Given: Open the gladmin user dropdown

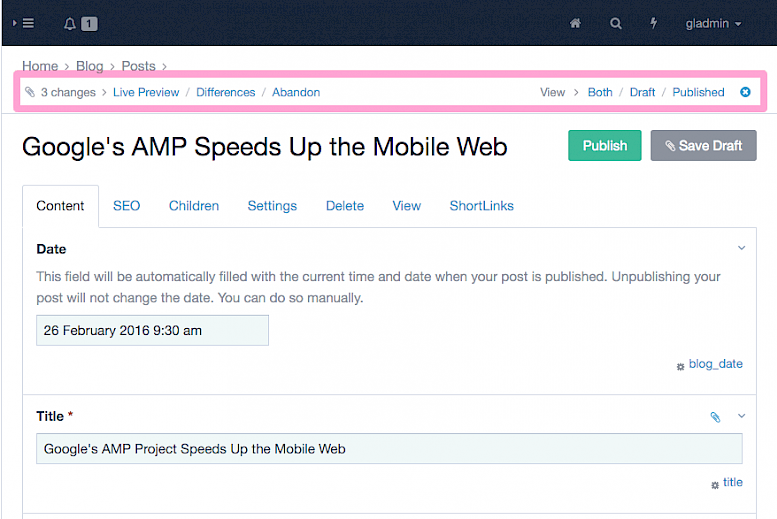Looking at the screenshot, I should [713, 23].
